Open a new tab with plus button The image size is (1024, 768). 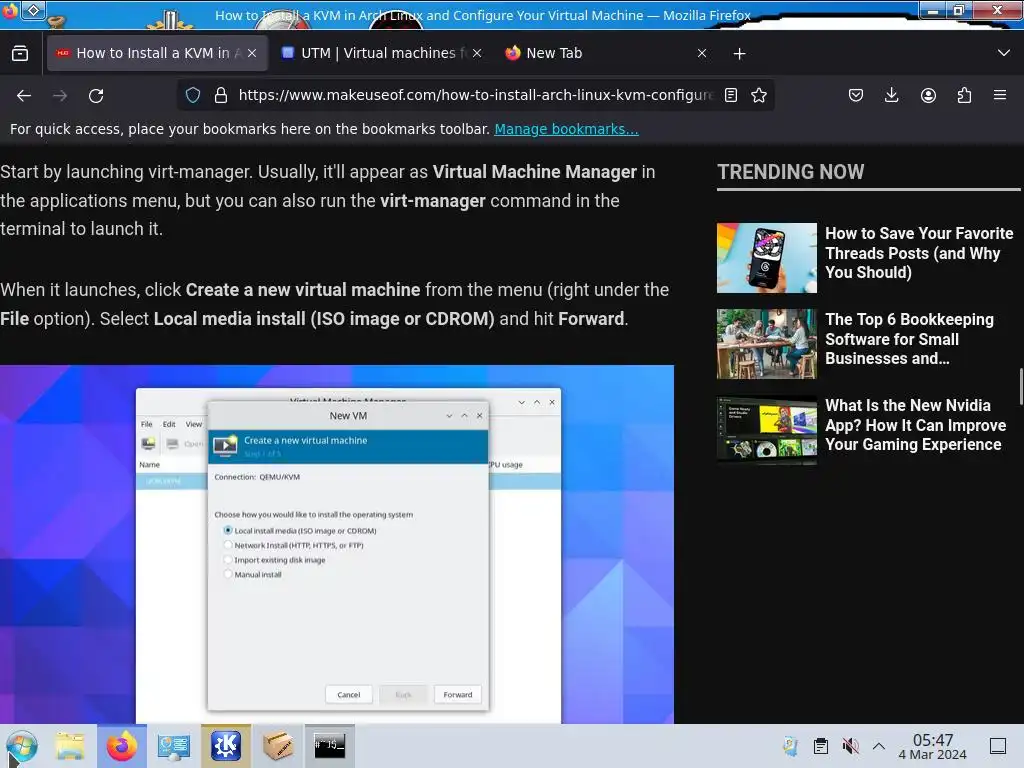[739, 54]
